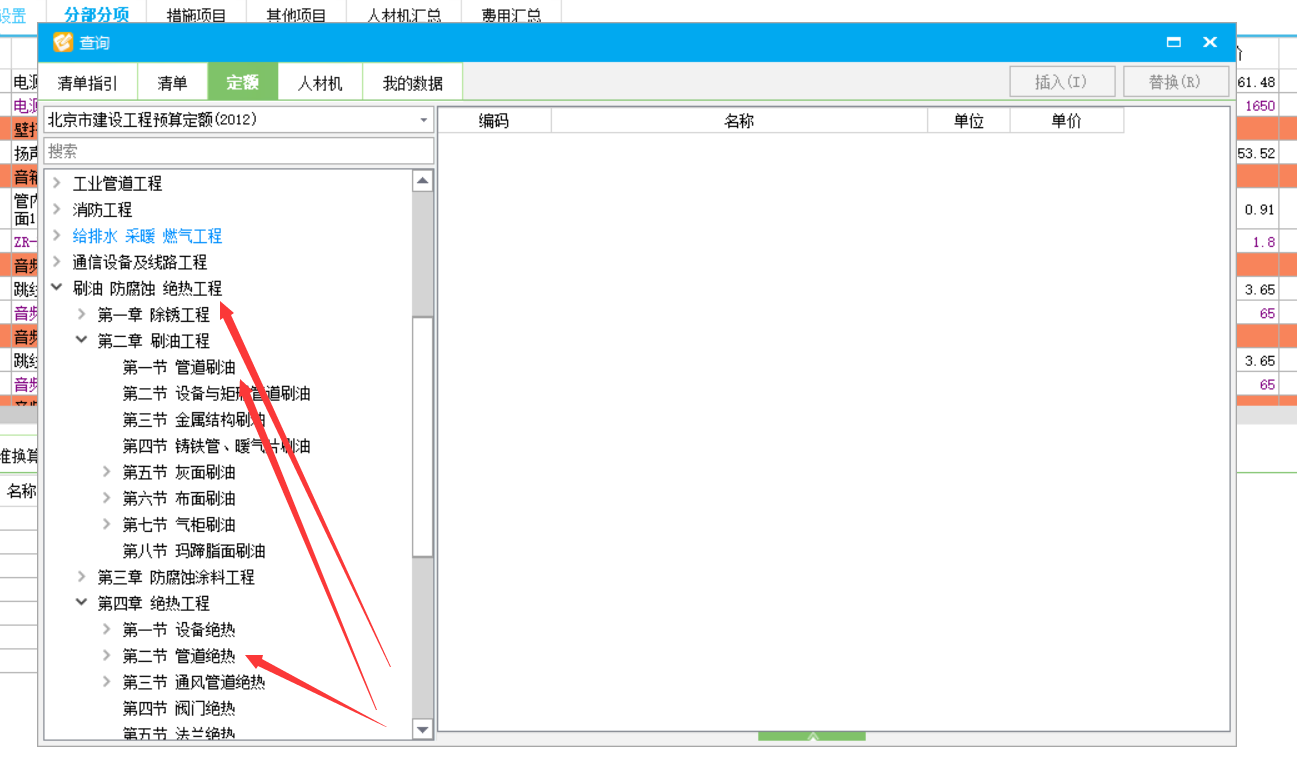The height and width of the screenshot is (781, 1297).
Task: Select 第一节 管道刷油
Action: [179, 367]
